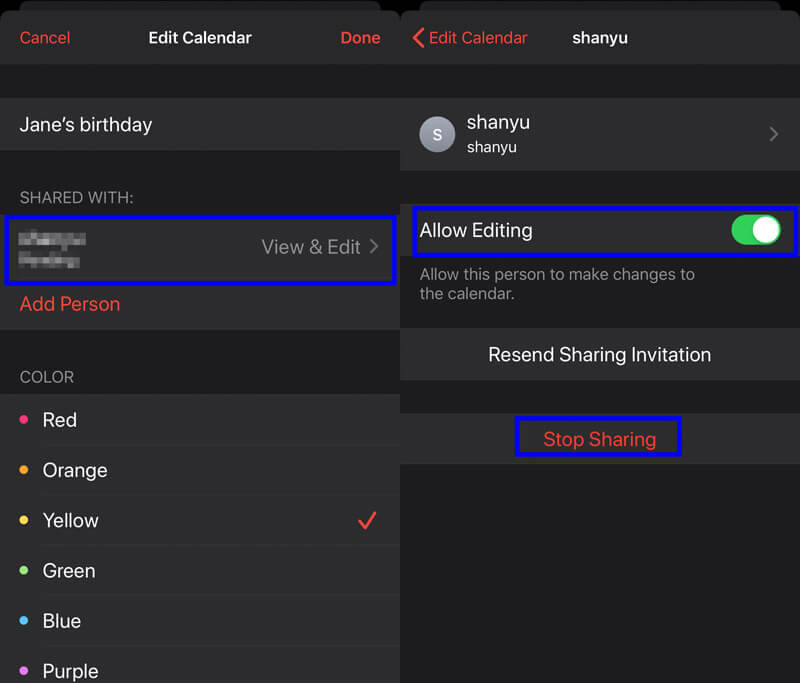This screenshot has height=683, width=800.
Task: Expand shanyu contact details chevron
Action: (x=773, y=134)
